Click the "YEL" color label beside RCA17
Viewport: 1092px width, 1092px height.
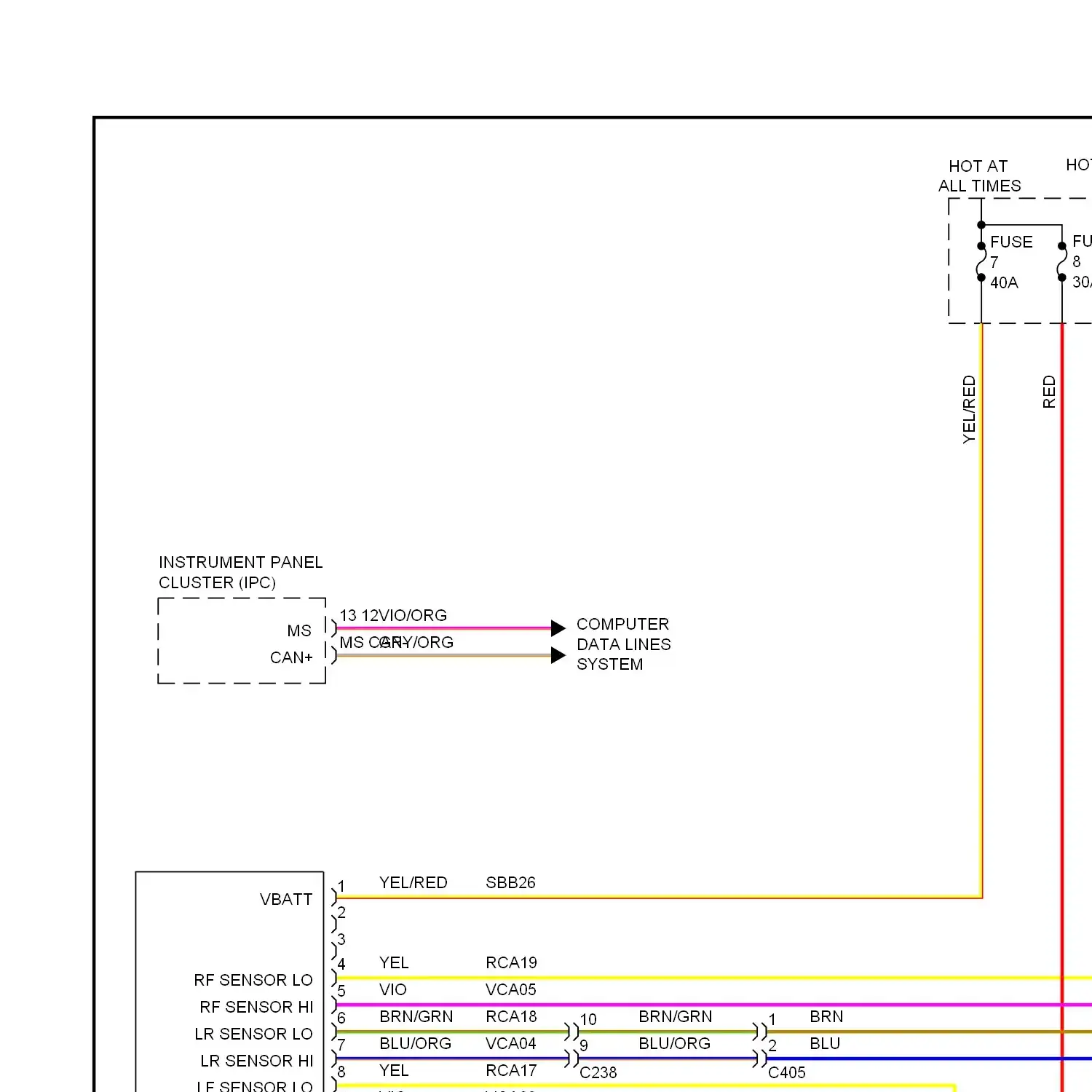(x=394, y=1070)
